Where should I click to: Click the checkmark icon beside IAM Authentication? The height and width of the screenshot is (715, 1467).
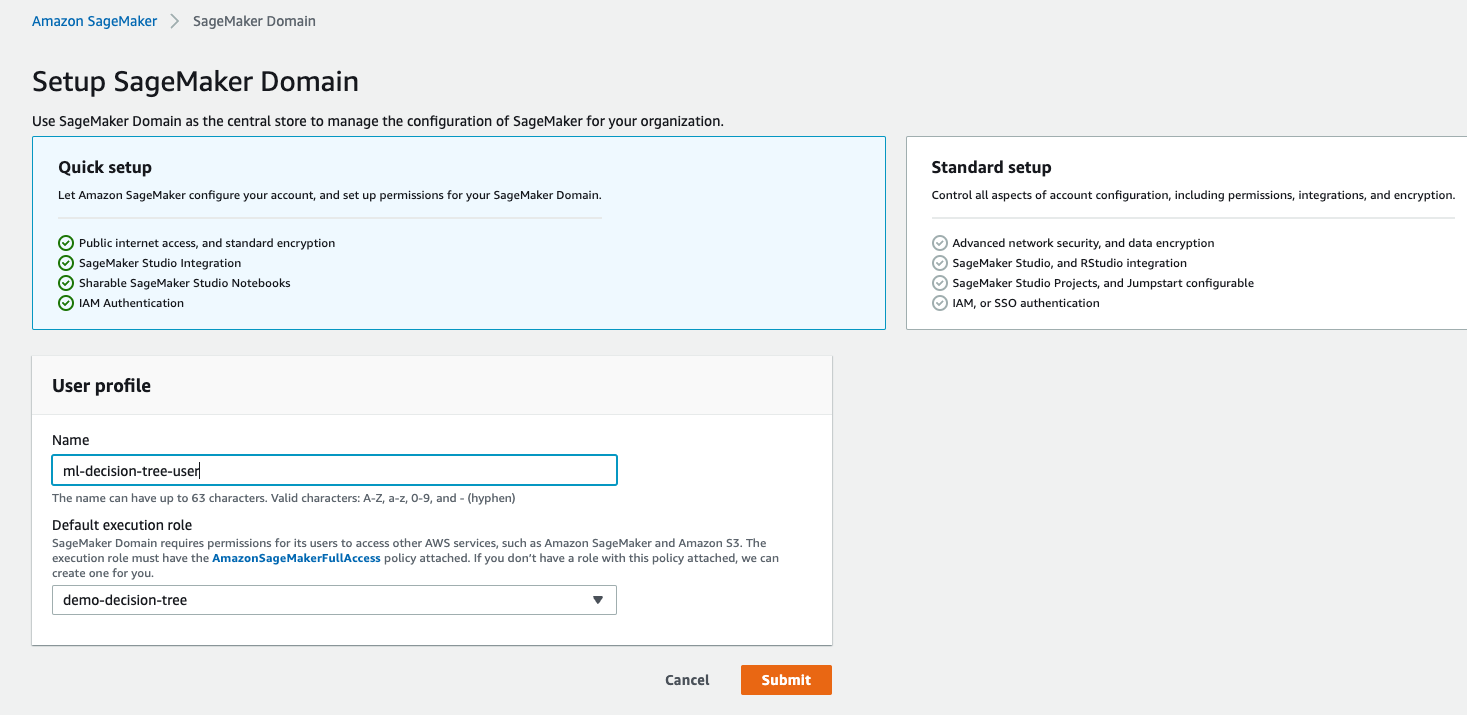[66, 302]
